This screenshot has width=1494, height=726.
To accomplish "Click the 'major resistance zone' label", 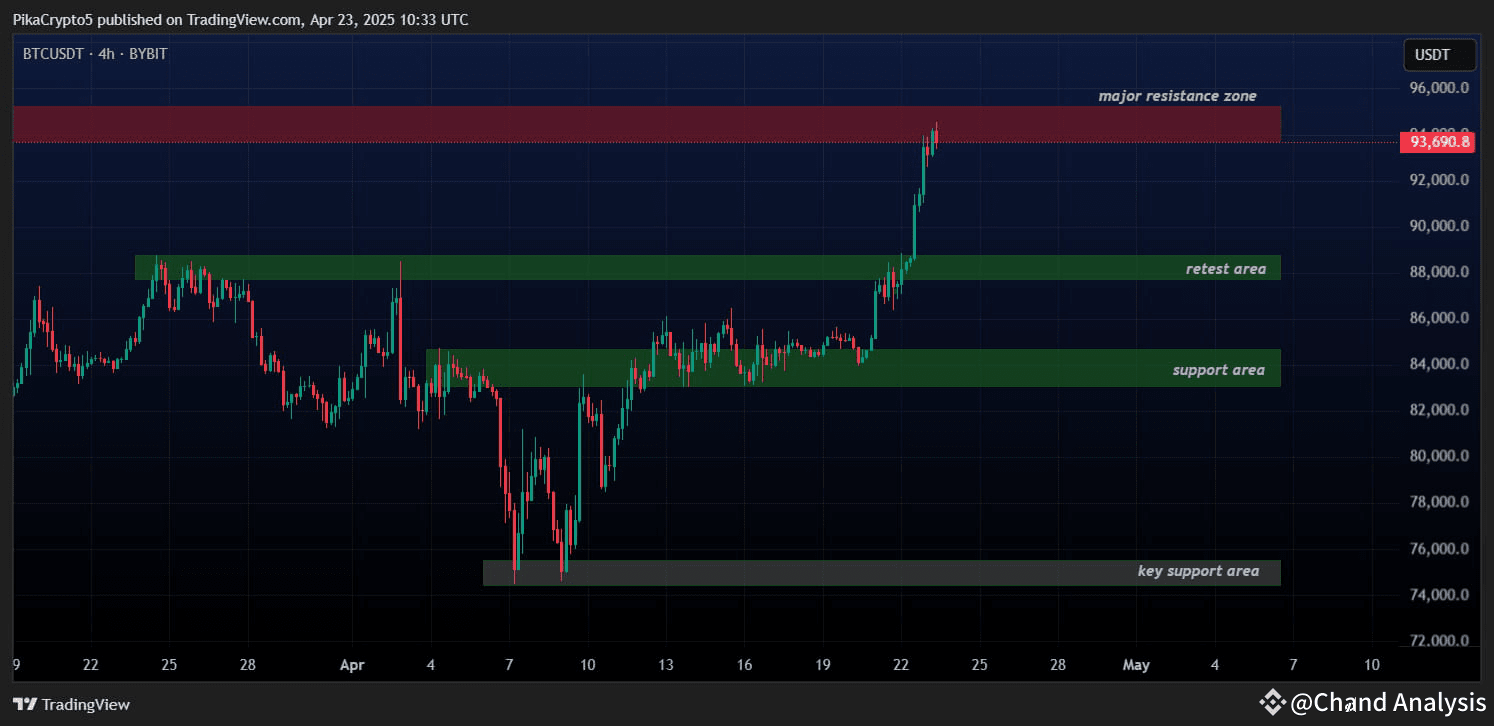I will 1177,96.
